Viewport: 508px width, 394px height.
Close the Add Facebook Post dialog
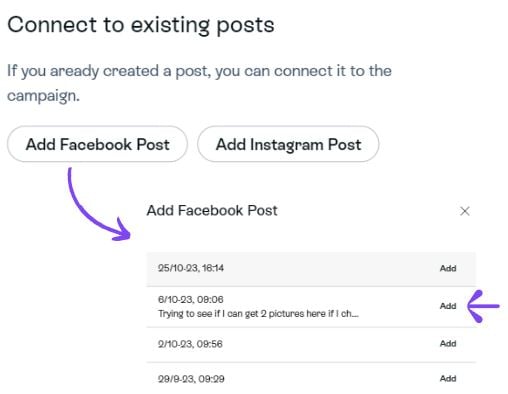point(465,211)
